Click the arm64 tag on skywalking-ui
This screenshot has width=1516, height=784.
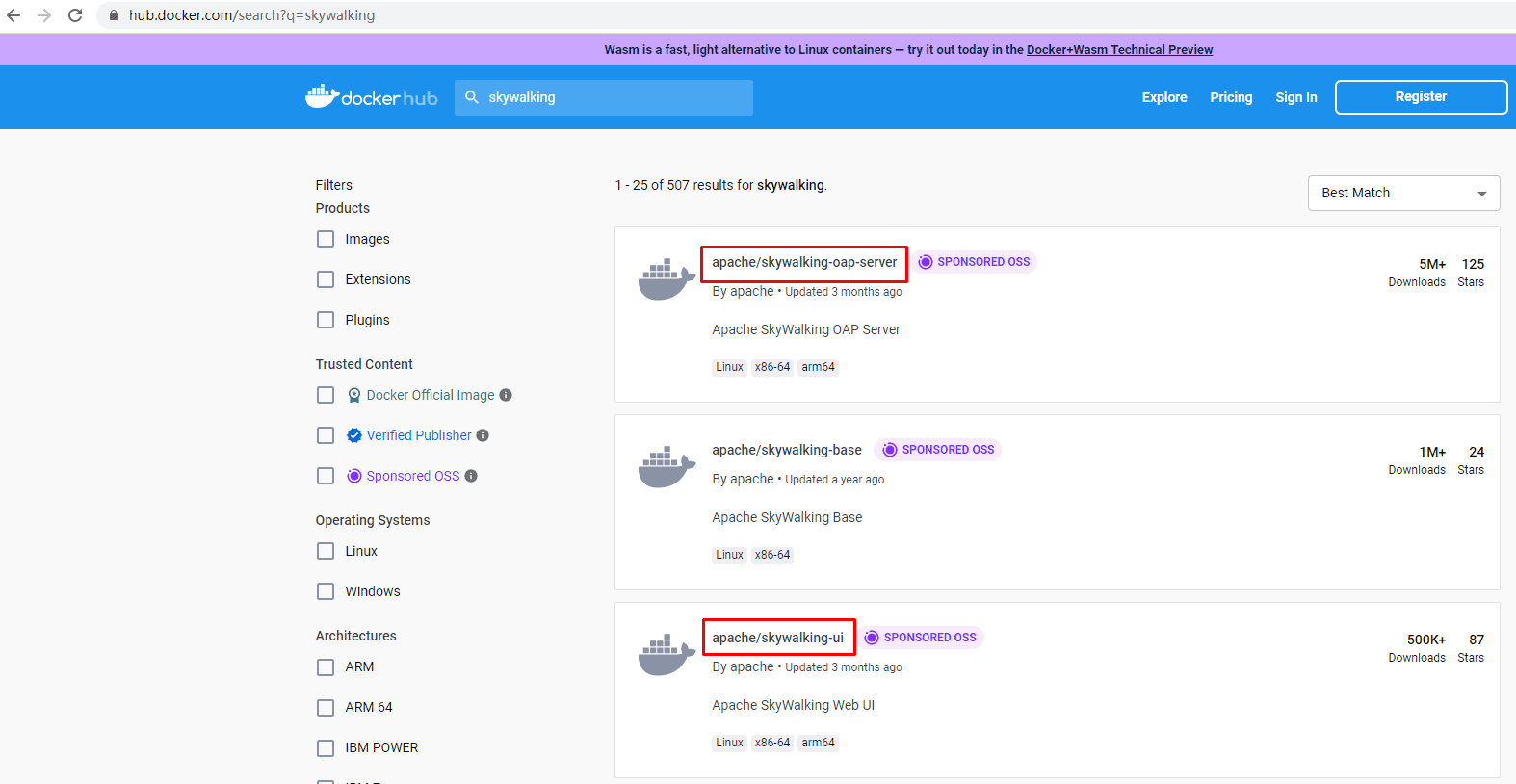818,743
